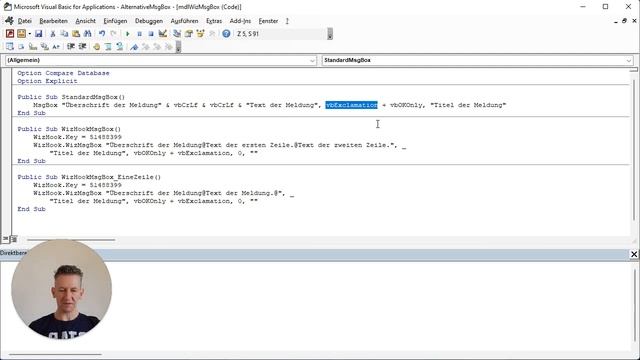Click the Direktbereich vertical scrollbar

635,304
